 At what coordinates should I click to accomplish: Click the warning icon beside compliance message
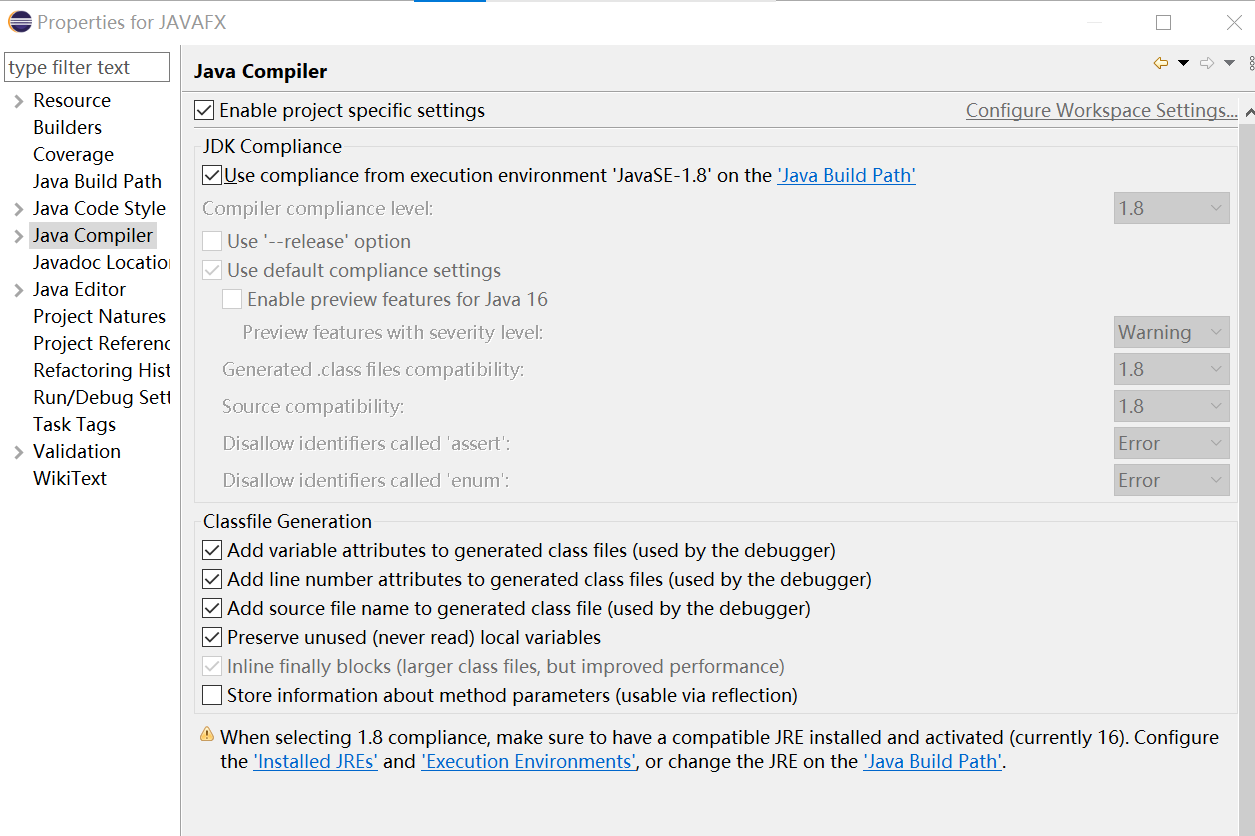(x=207, y=735)
